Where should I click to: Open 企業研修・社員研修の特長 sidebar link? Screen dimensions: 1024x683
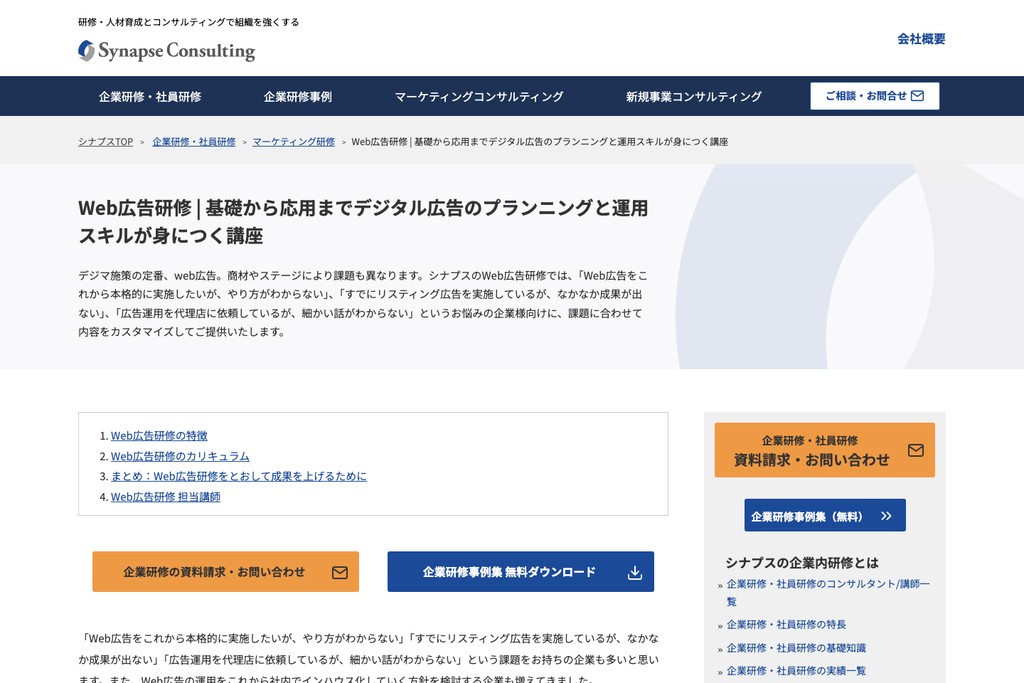[786, 625]
